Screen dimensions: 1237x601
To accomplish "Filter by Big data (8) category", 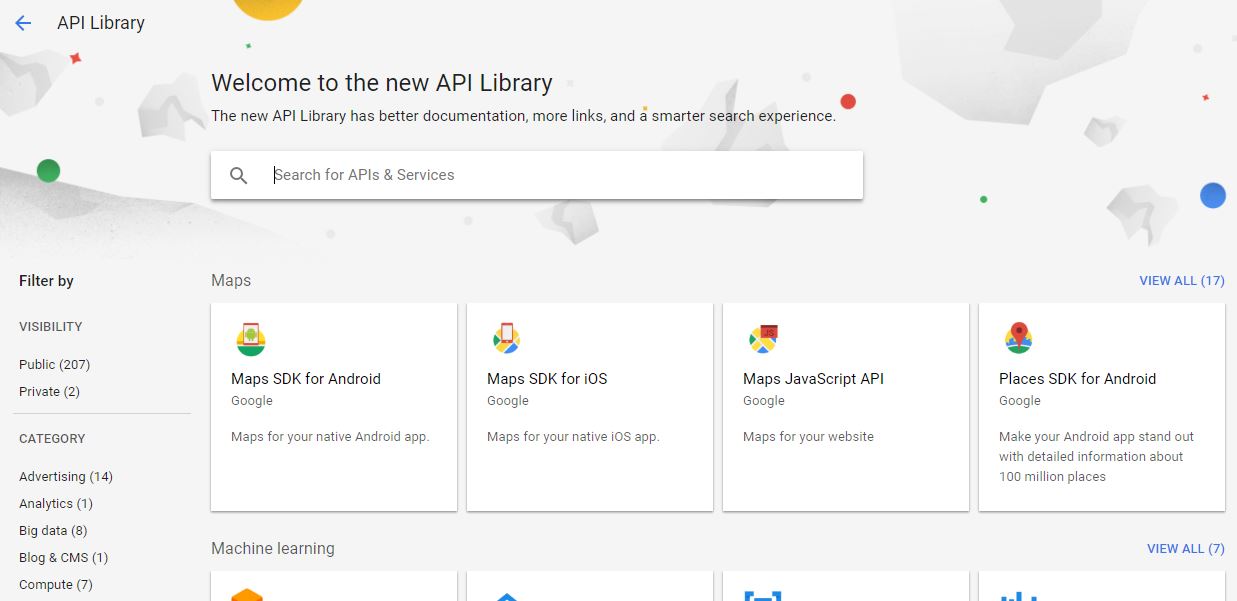I will pyautogui.click(x=53, y=531).
